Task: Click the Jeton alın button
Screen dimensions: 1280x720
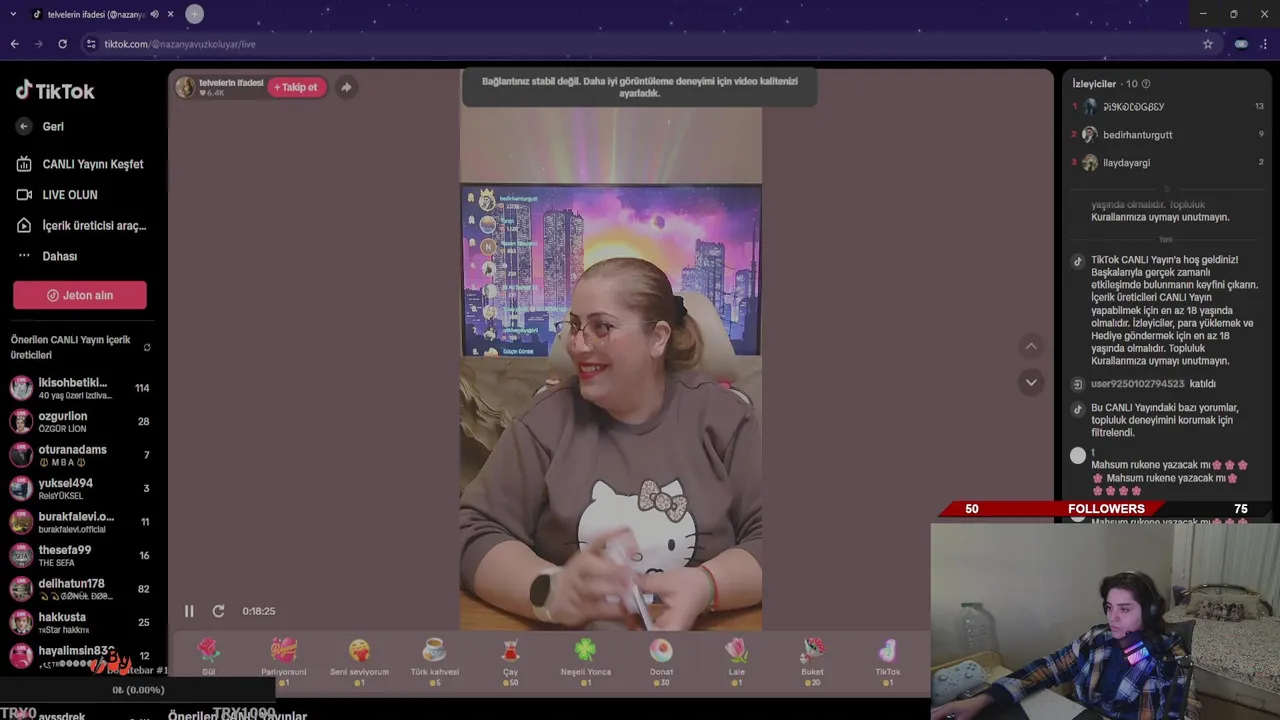Action: click(80, 295)
